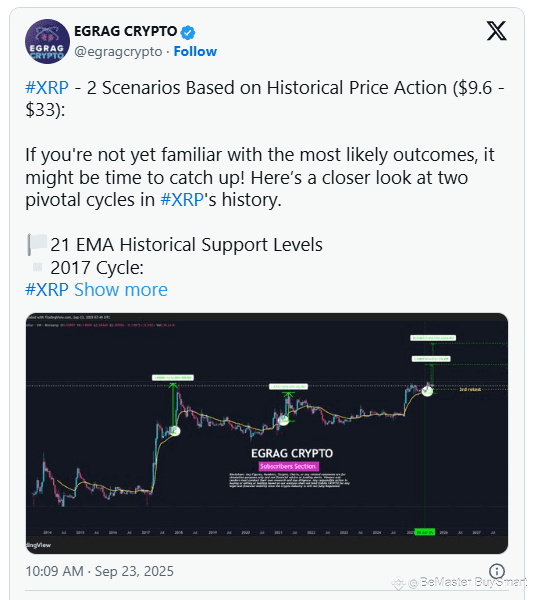Open #XRP hashtag beside Show more
Viewport: 535px width, 600px height.
[47, 290]
